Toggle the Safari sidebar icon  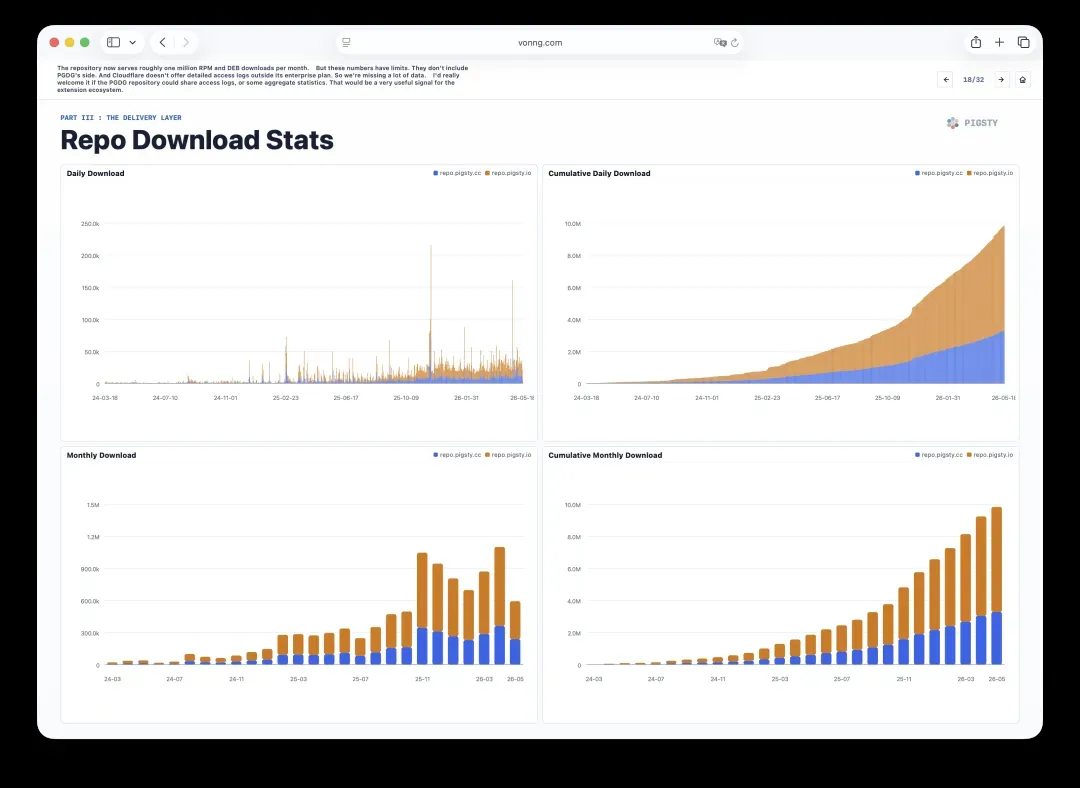click(114, 43)
